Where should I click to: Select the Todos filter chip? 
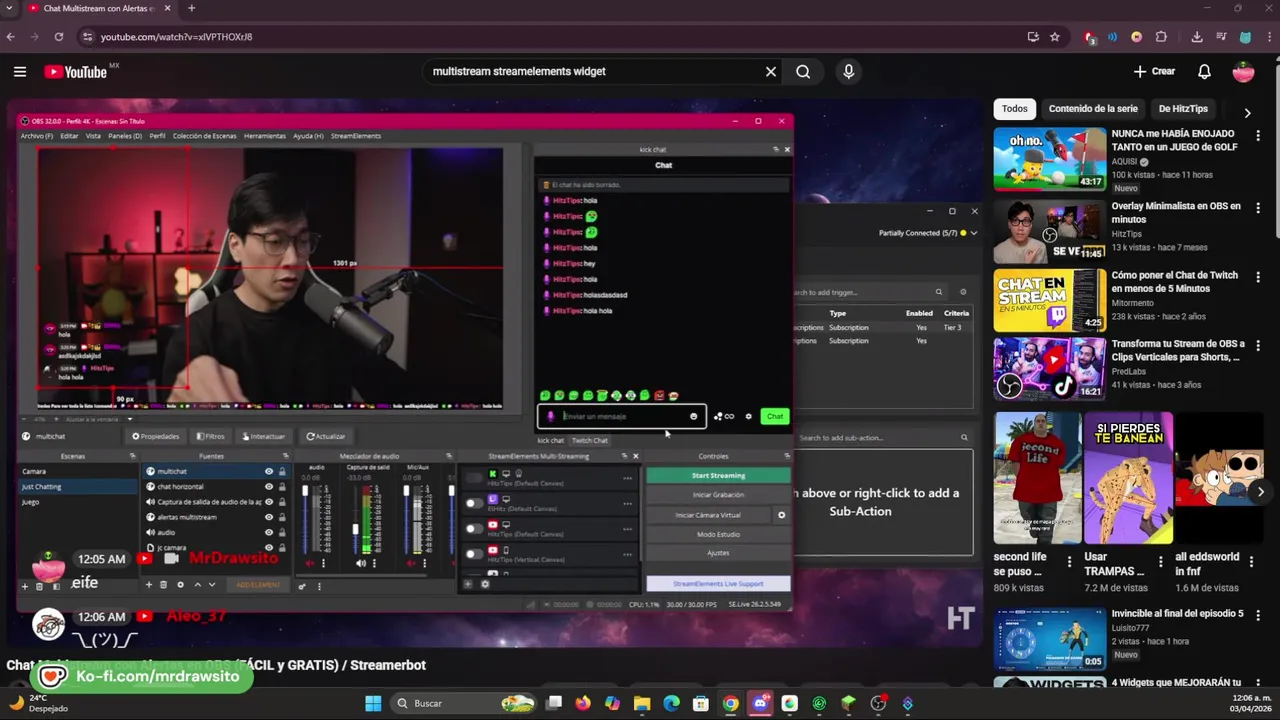(x=1015, y=109)
